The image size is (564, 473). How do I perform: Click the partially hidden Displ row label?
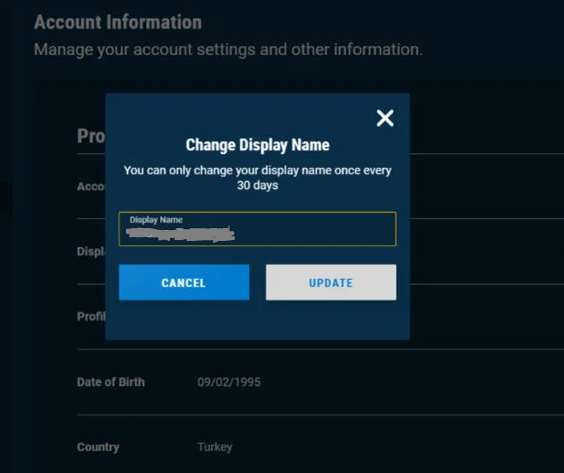(x=91, y=251)
